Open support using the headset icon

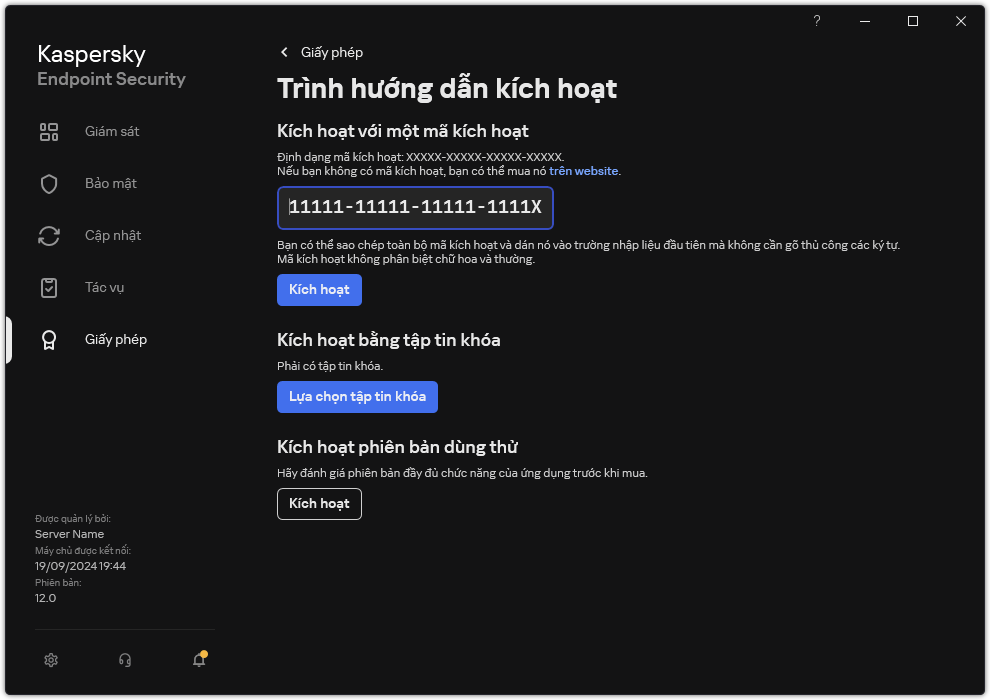click(125, 660)
